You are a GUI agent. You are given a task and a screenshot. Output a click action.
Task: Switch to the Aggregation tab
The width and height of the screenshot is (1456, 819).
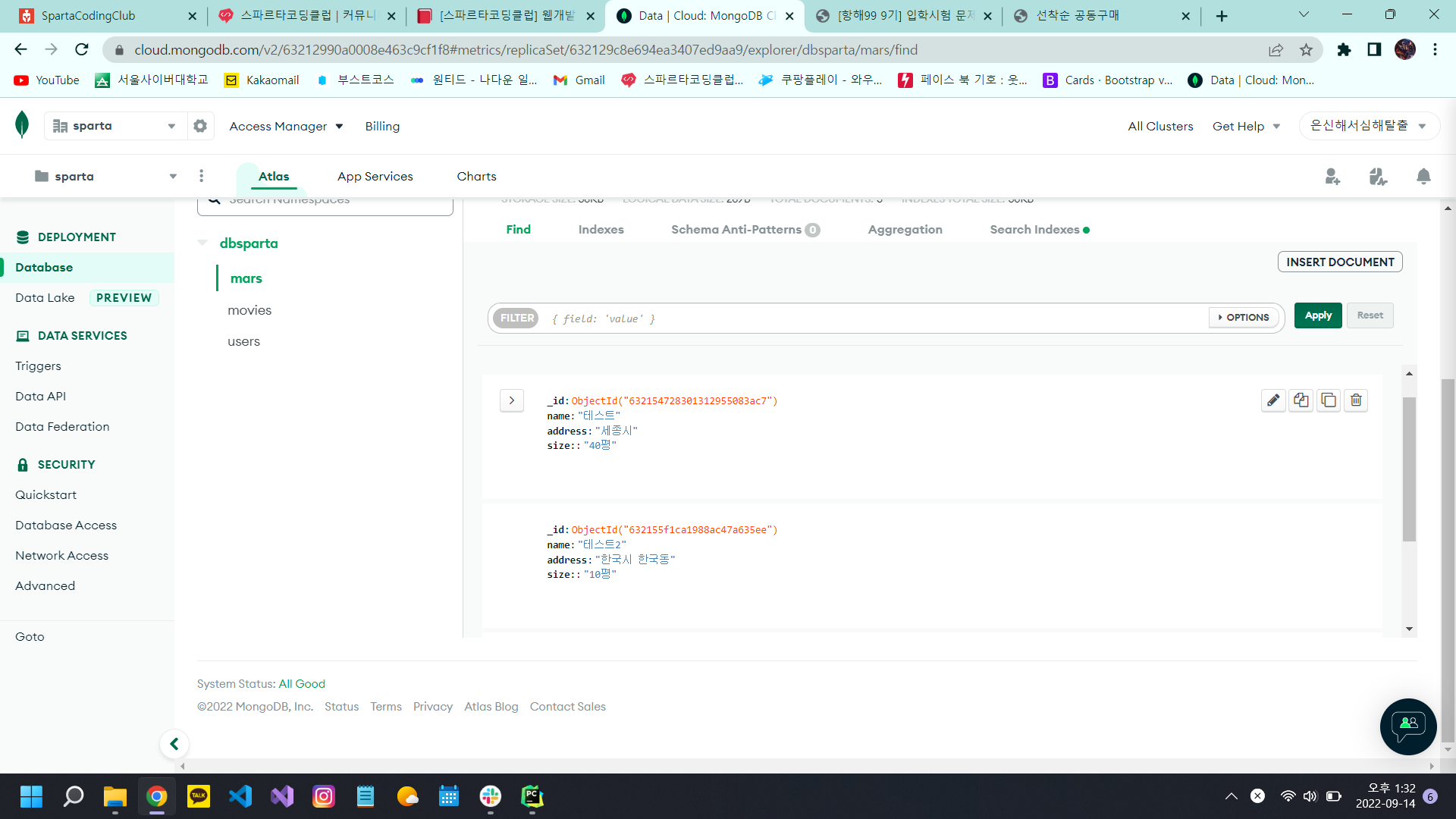pyautogui.click(x=905, y=230)
